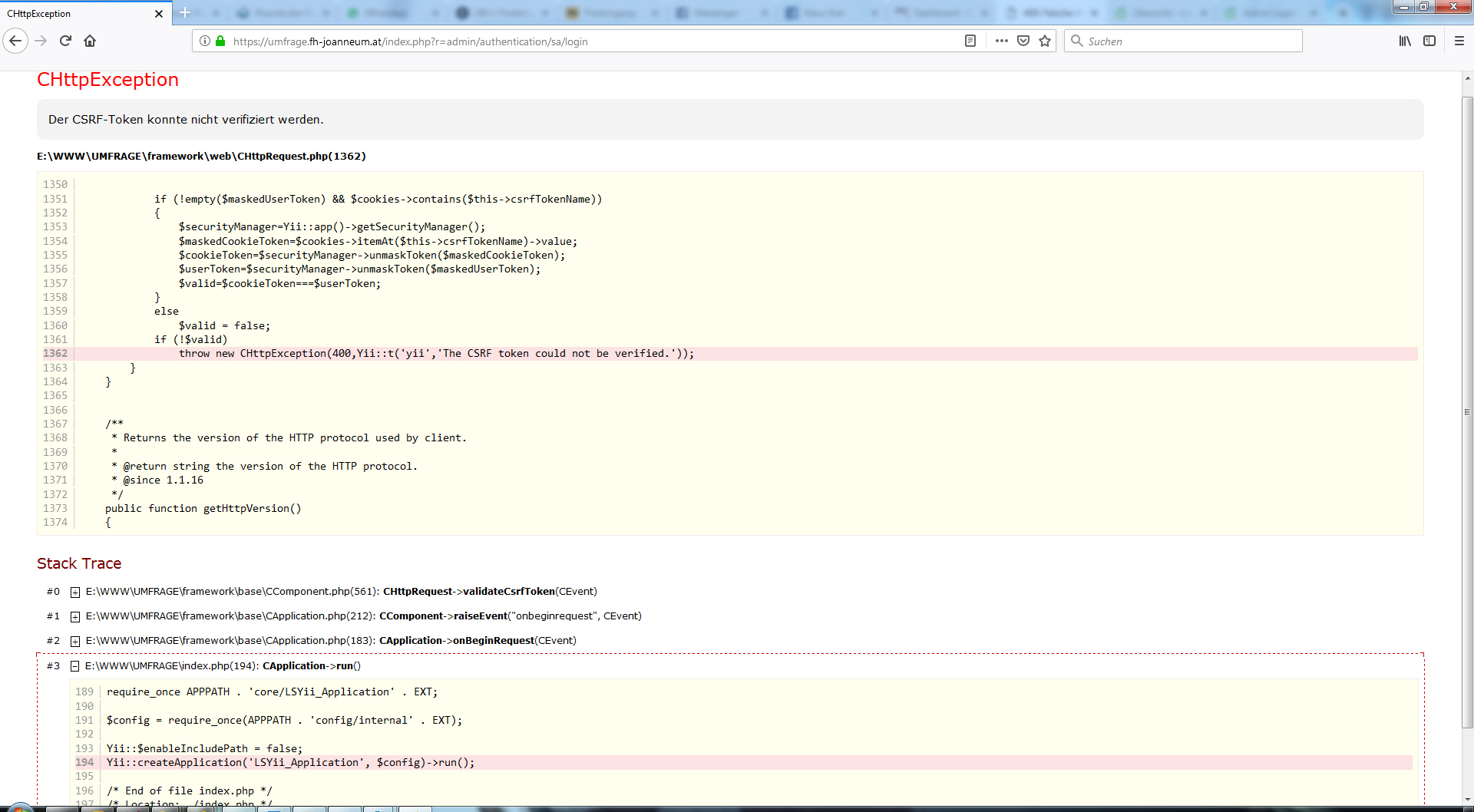Show site information for the page
Viewport: 1474px width, 812px height.
(x=205, y=41)
